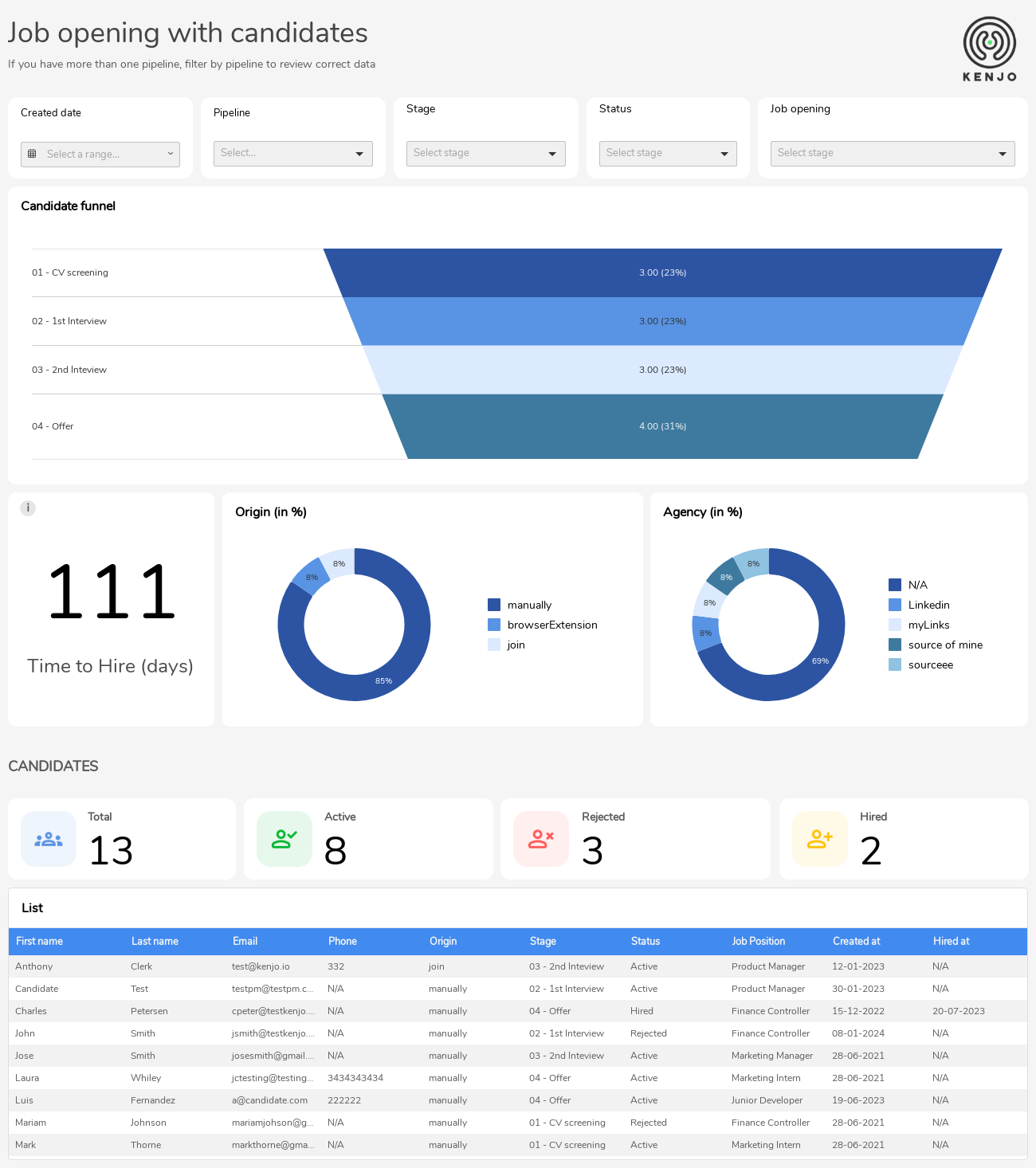Screen dimensions: 1036x1168
Task: Toggle the 'source of mine' legend in Agency chart
Action: (x=939, y=645)
